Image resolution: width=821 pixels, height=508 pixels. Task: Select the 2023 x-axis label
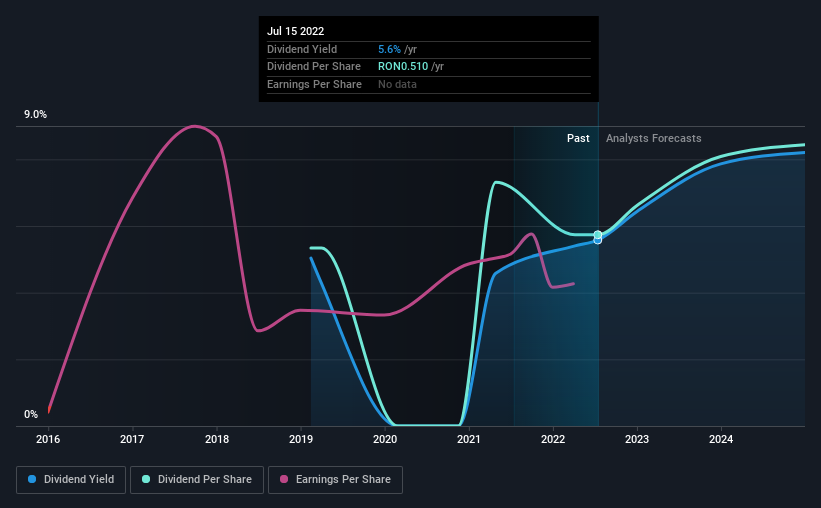tap(637, 439)
